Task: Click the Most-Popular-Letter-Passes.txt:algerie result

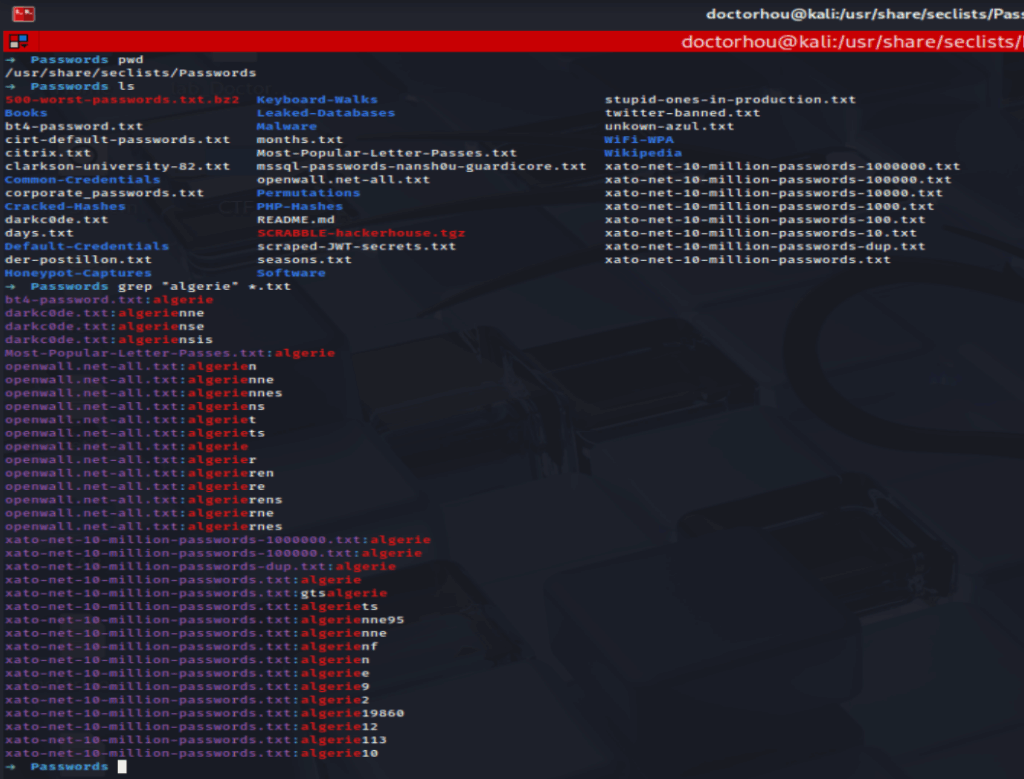Action: coord(170,353)
